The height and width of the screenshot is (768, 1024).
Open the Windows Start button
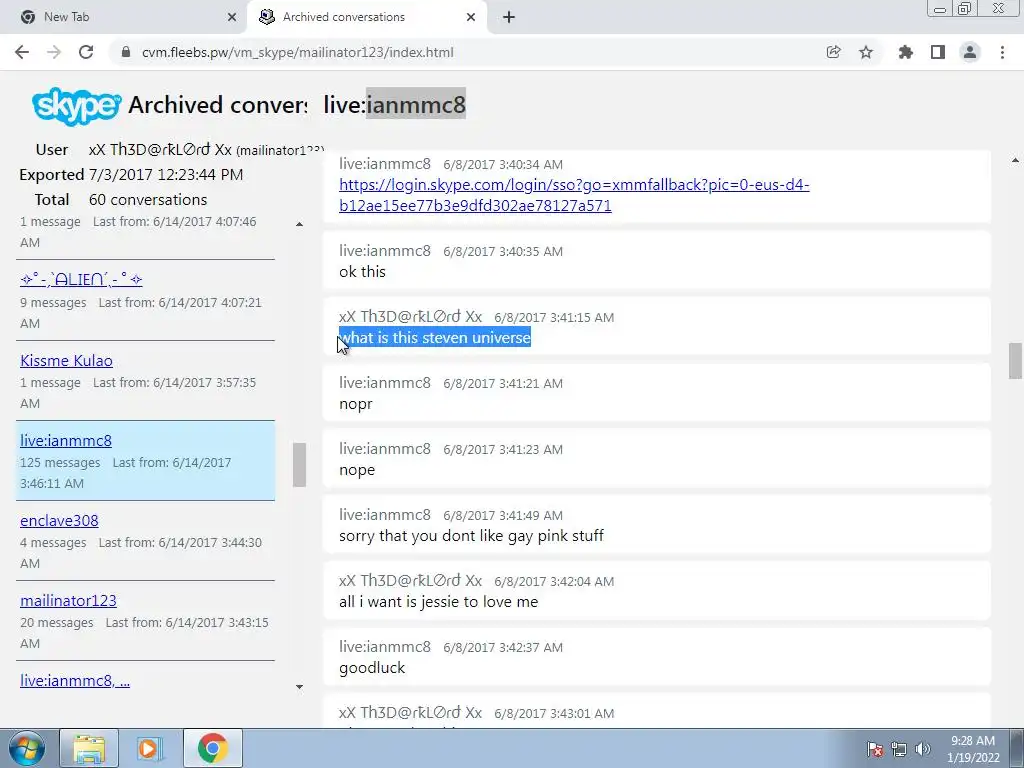click(26, 748)
